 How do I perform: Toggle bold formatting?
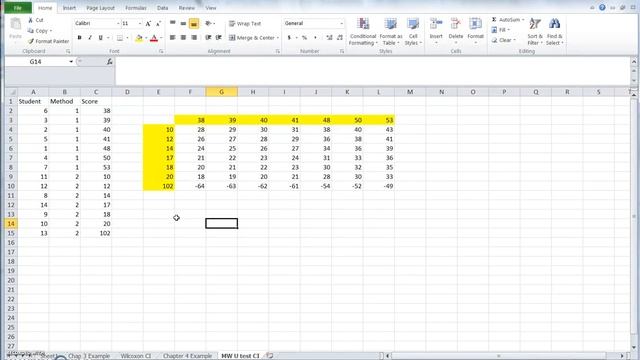click(79, 38)
